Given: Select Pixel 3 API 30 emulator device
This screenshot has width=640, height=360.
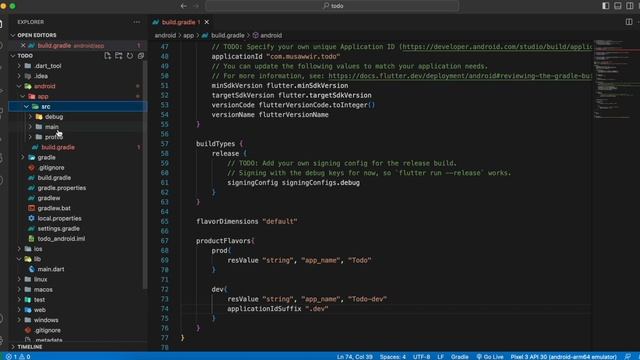Looking at the screenshot, I should click(x=563, y=356).
